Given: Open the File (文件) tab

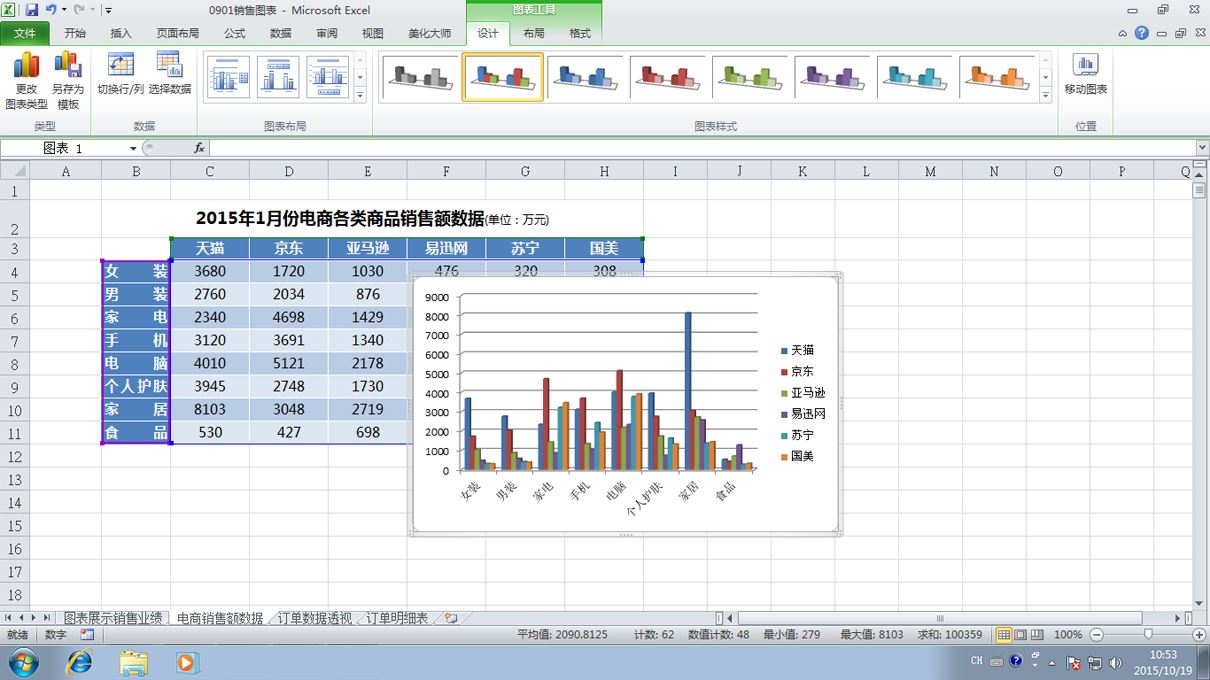Looking at the screenshot, I should pyautogui.click(x=25, y=33).
